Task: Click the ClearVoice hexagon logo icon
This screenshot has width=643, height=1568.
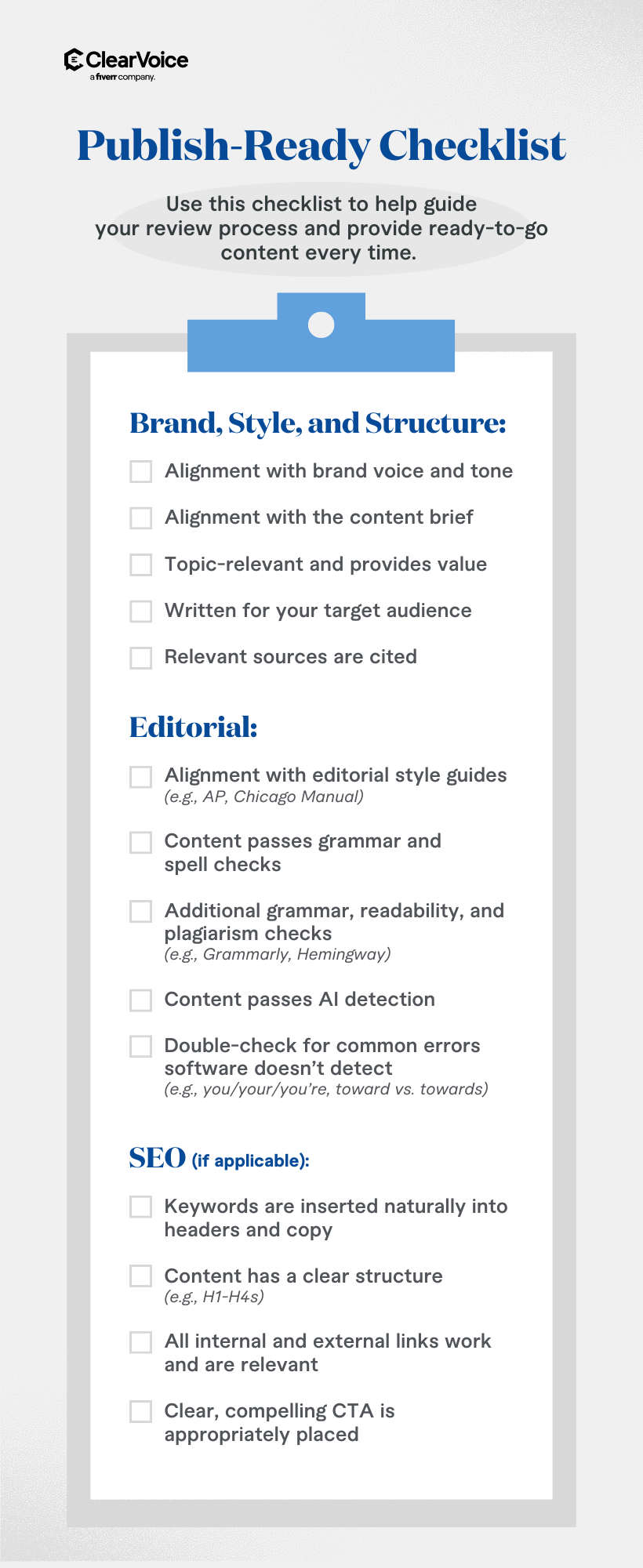Action: click(x=74, y=60)
